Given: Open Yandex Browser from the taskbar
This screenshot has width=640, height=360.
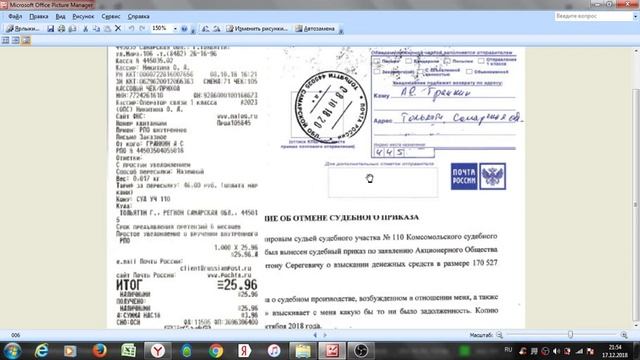Looking at the screenshot, I should click(158, 351).
